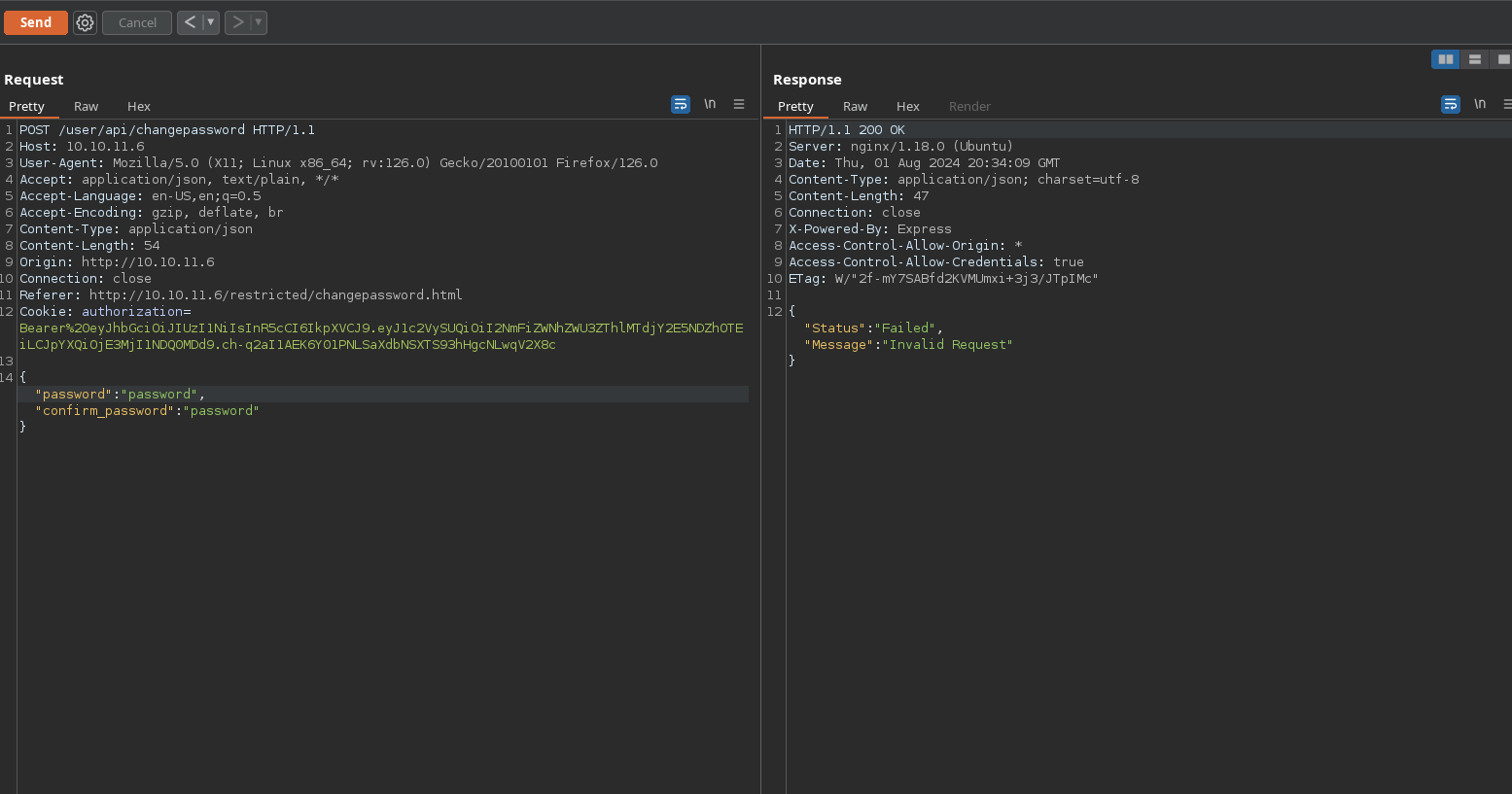The width and height of the screenshot is (1512, 794).
Task: Click the Access-Control-Allow-Credentials: true header
Action: (x=936, y=262)
